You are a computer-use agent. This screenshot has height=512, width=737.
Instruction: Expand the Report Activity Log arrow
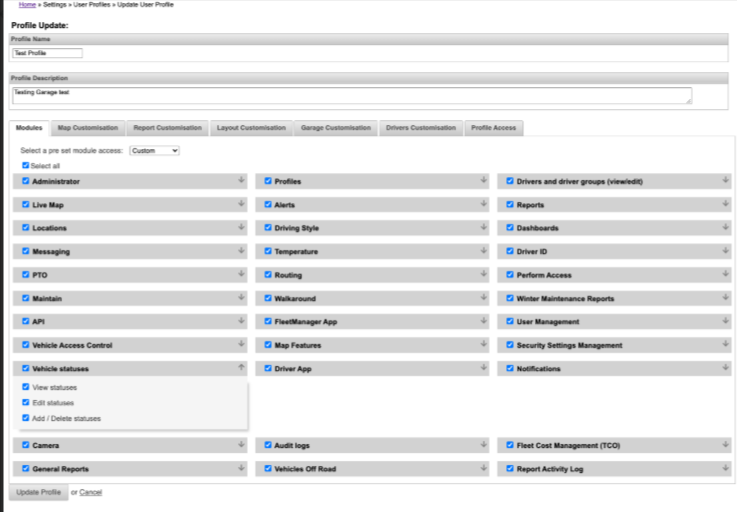[725, 468]
